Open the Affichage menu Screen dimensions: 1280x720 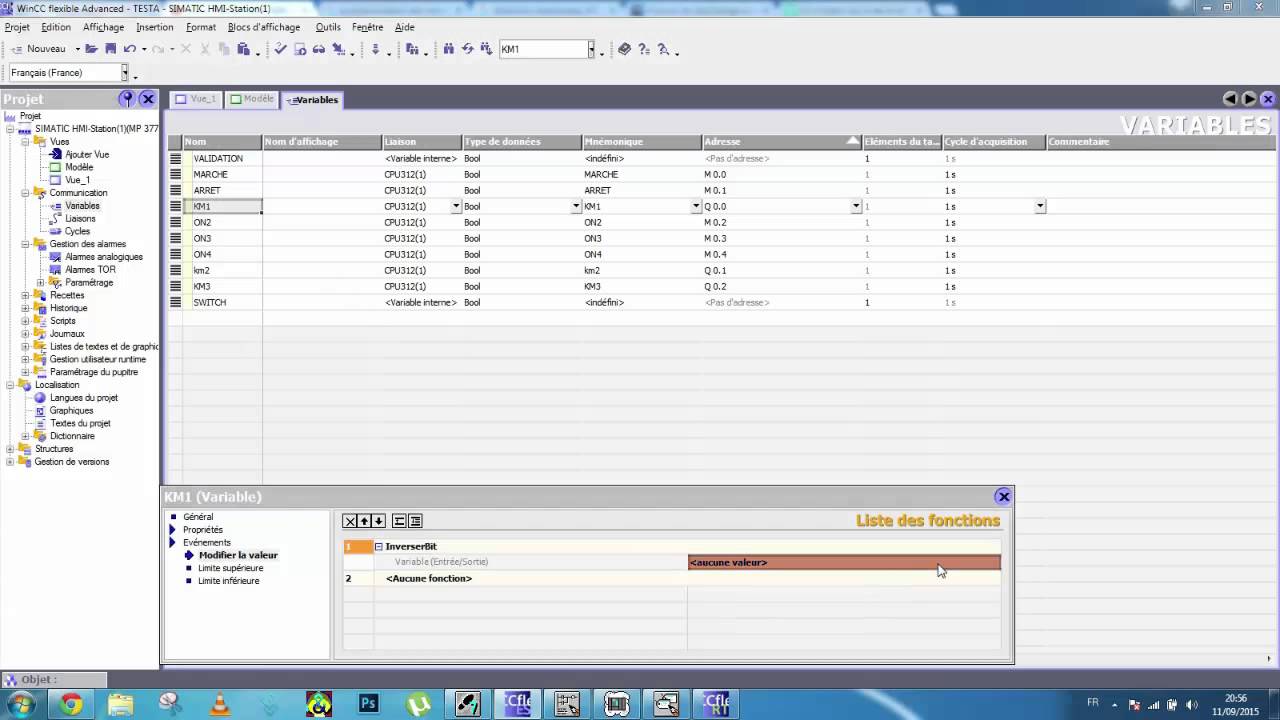coord(103,27)
